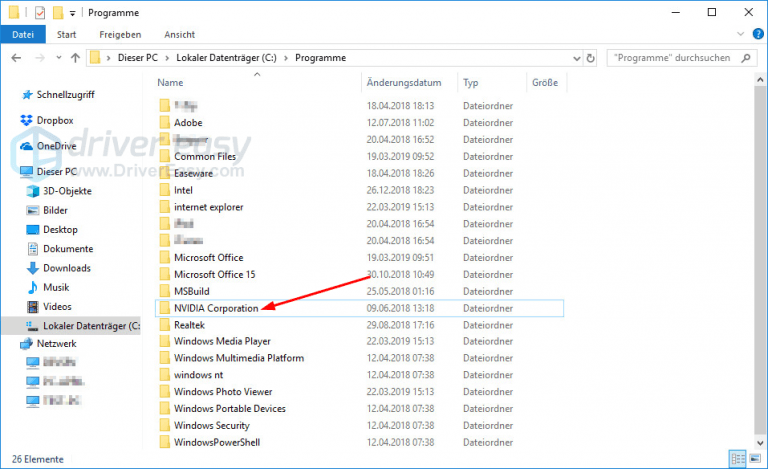This screenshot has width=768, height=469.
Task: Select the Windows Portable Devices folder
Action: (x=230, y=408)
